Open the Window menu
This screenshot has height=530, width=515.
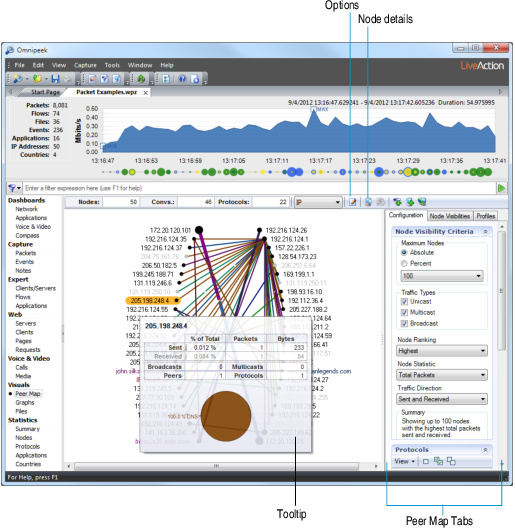[x=140, y=65]
